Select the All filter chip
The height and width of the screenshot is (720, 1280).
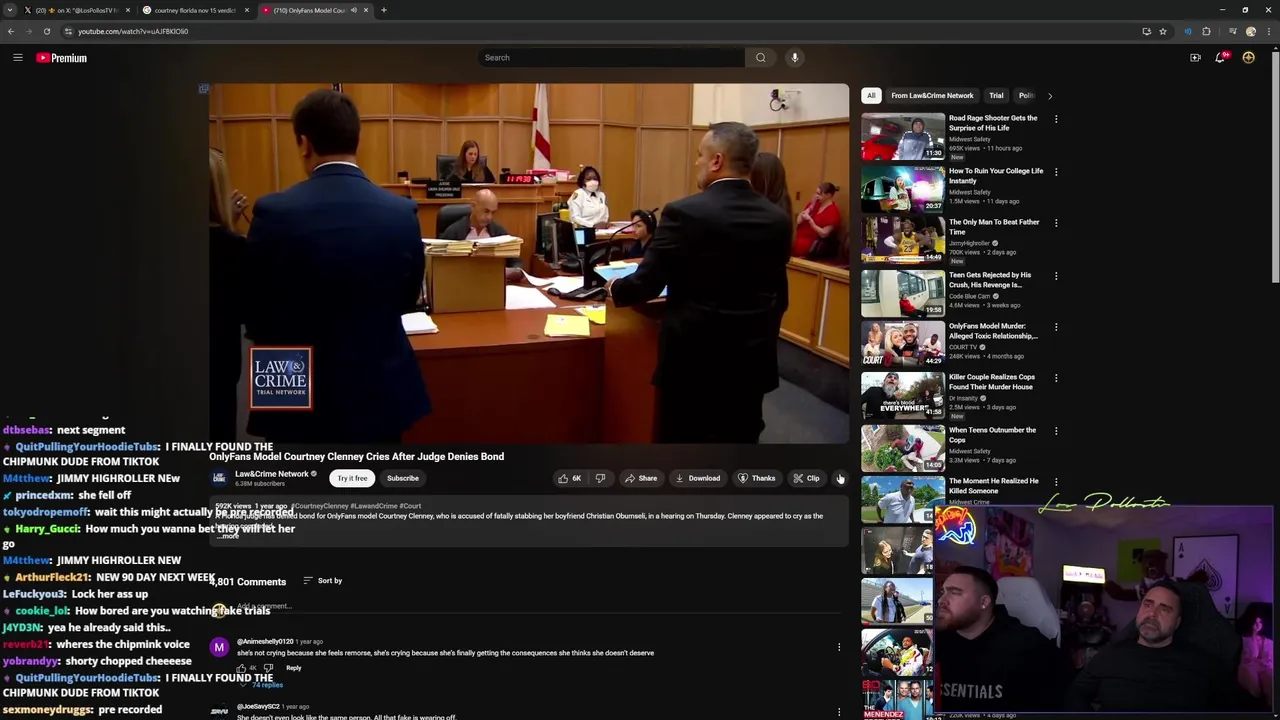tap(871, 96)
